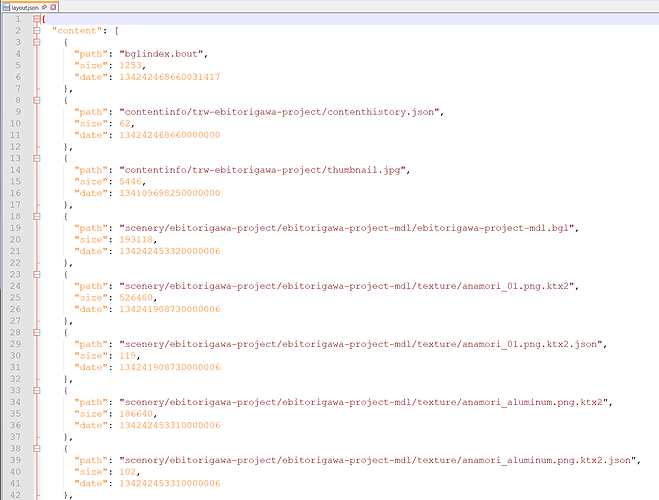This screenshot has width=659, height=500.
Task: Click the anamori_01.png.ktx2.json path string
Action: [x=361, y=344]
